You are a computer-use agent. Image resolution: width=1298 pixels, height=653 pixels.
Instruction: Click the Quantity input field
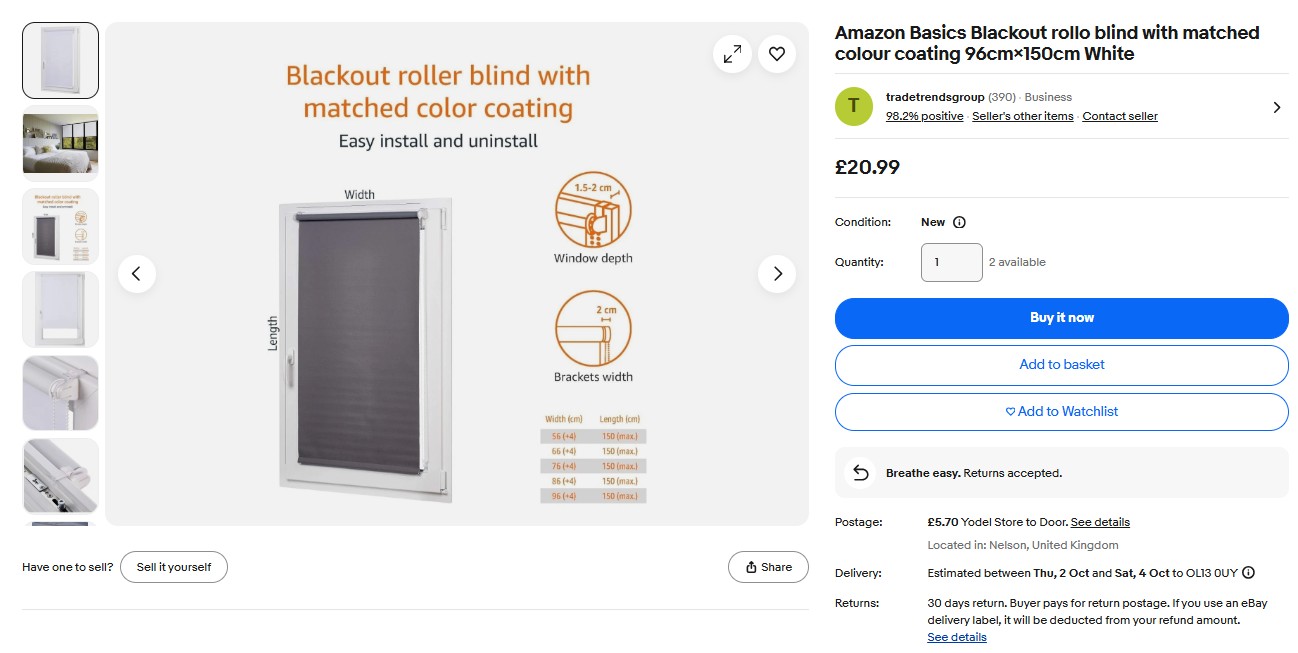(x=951, y=262)
